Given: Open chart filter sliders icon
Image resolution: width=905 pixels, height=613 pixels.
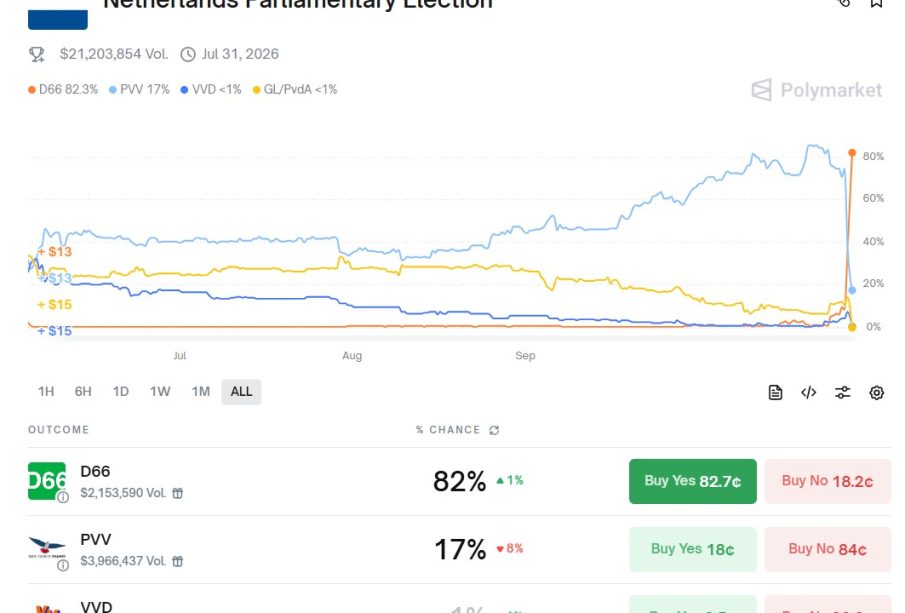Looking at the screenshot, I should [843, 393].
